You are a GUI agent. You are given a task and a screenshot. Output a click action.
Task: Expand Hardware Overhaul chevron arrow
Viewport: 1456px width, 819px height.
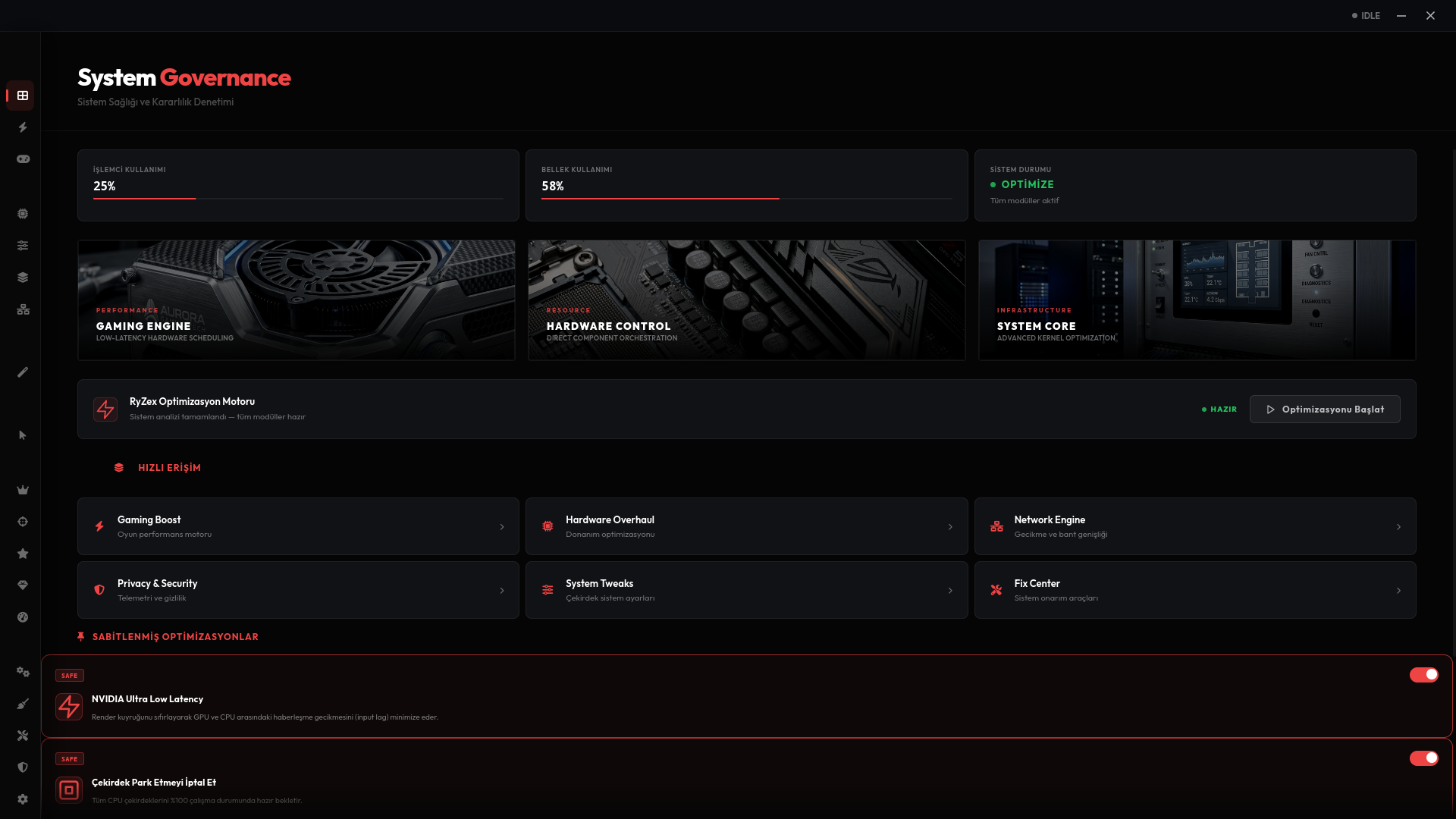pos(950,527)
